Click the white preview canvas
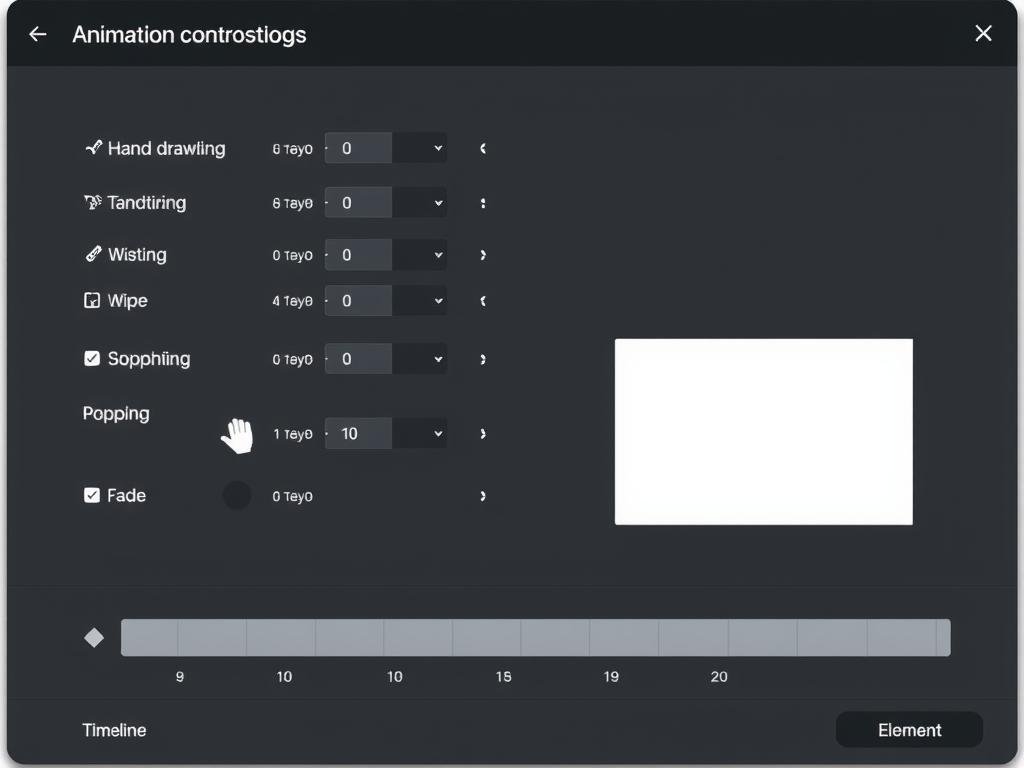This screenshot has height=768, width=1024. (763, 432)
